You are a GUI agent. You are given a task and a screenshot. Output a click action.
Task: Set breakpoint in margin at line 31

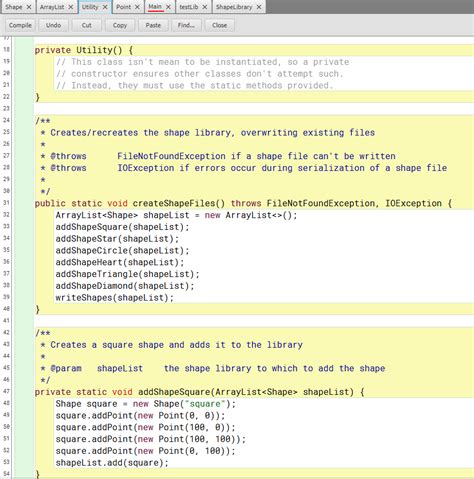(x=23, y=203)
